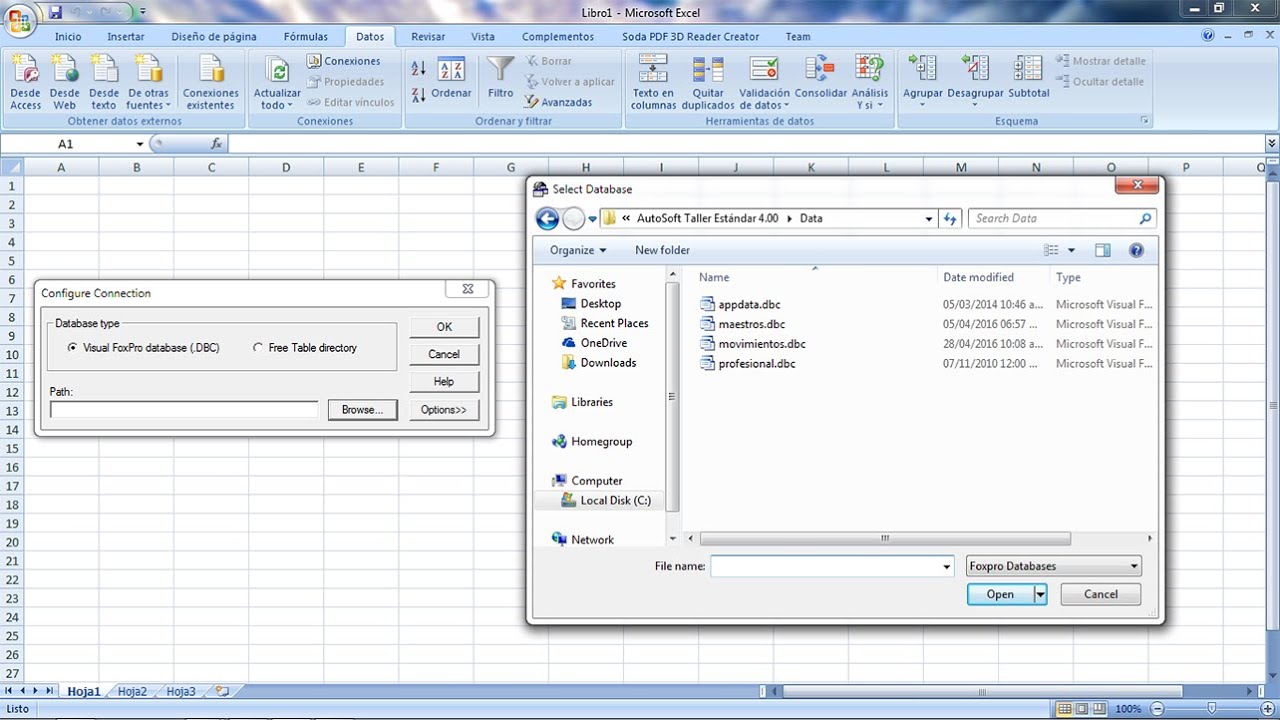Viewport: 1280px width, 720px height.
Task: Click Desde Web data import icon
Action: pyautogui.click(x=64, y=82)
